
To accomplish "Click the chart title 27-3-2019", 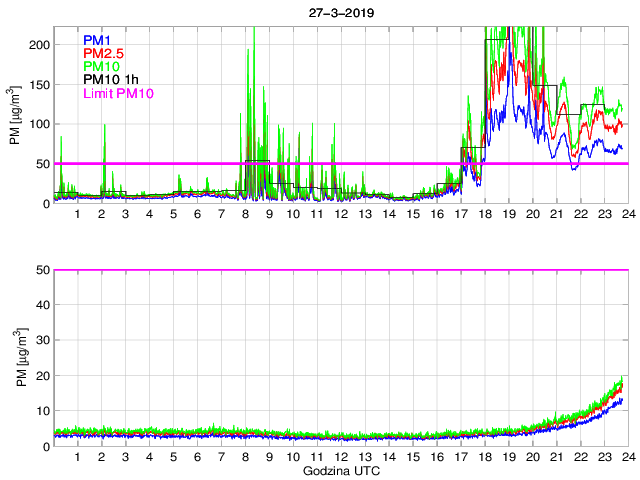I will (340, 14).
